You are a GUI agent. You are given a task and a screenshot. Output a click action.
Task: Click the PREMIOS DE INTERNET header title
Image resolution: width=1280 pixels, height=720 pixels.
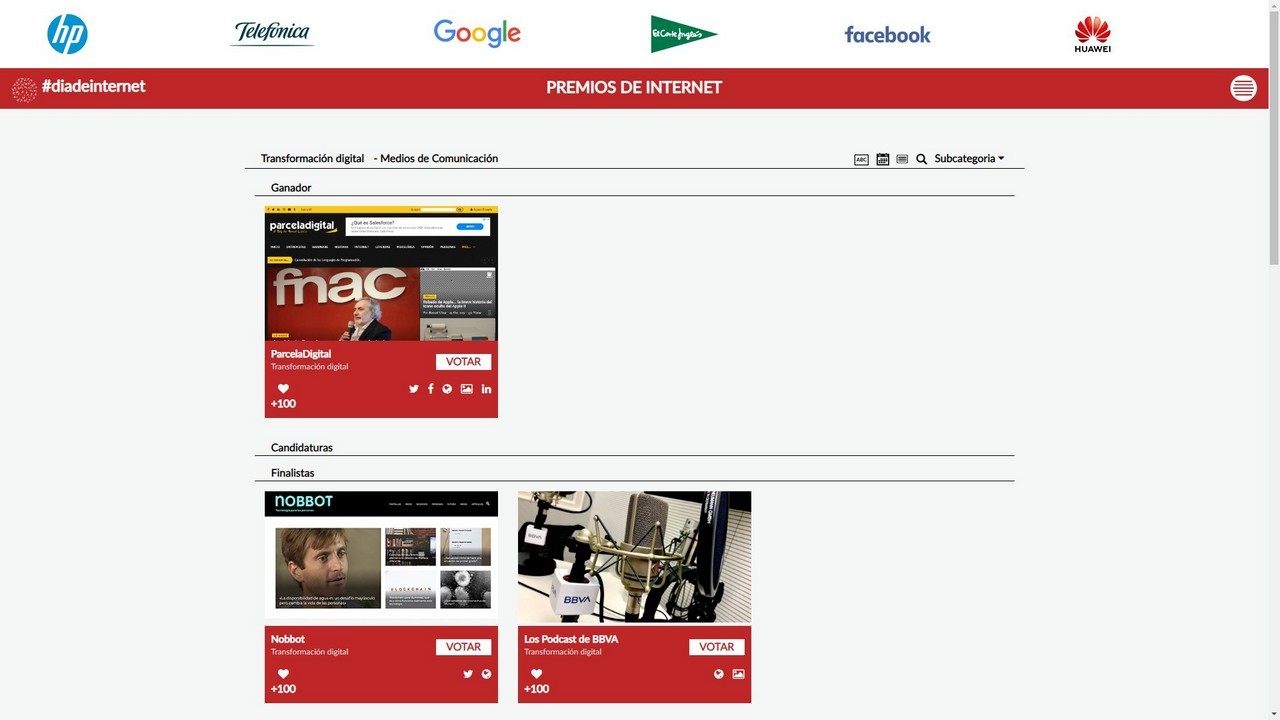[634, 88]
